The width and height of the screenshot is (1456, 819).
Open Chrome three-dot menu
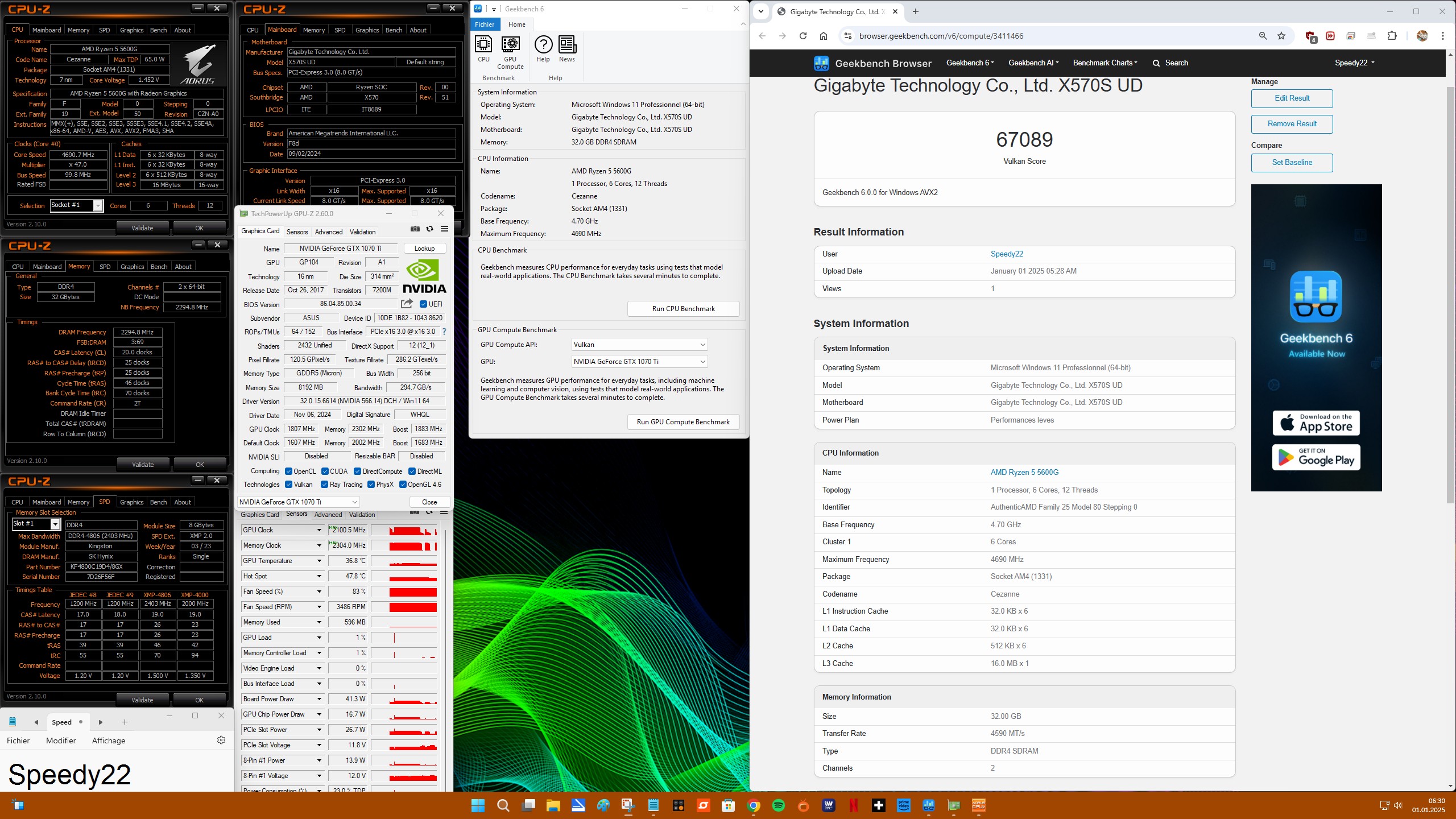click(1443, 36)
